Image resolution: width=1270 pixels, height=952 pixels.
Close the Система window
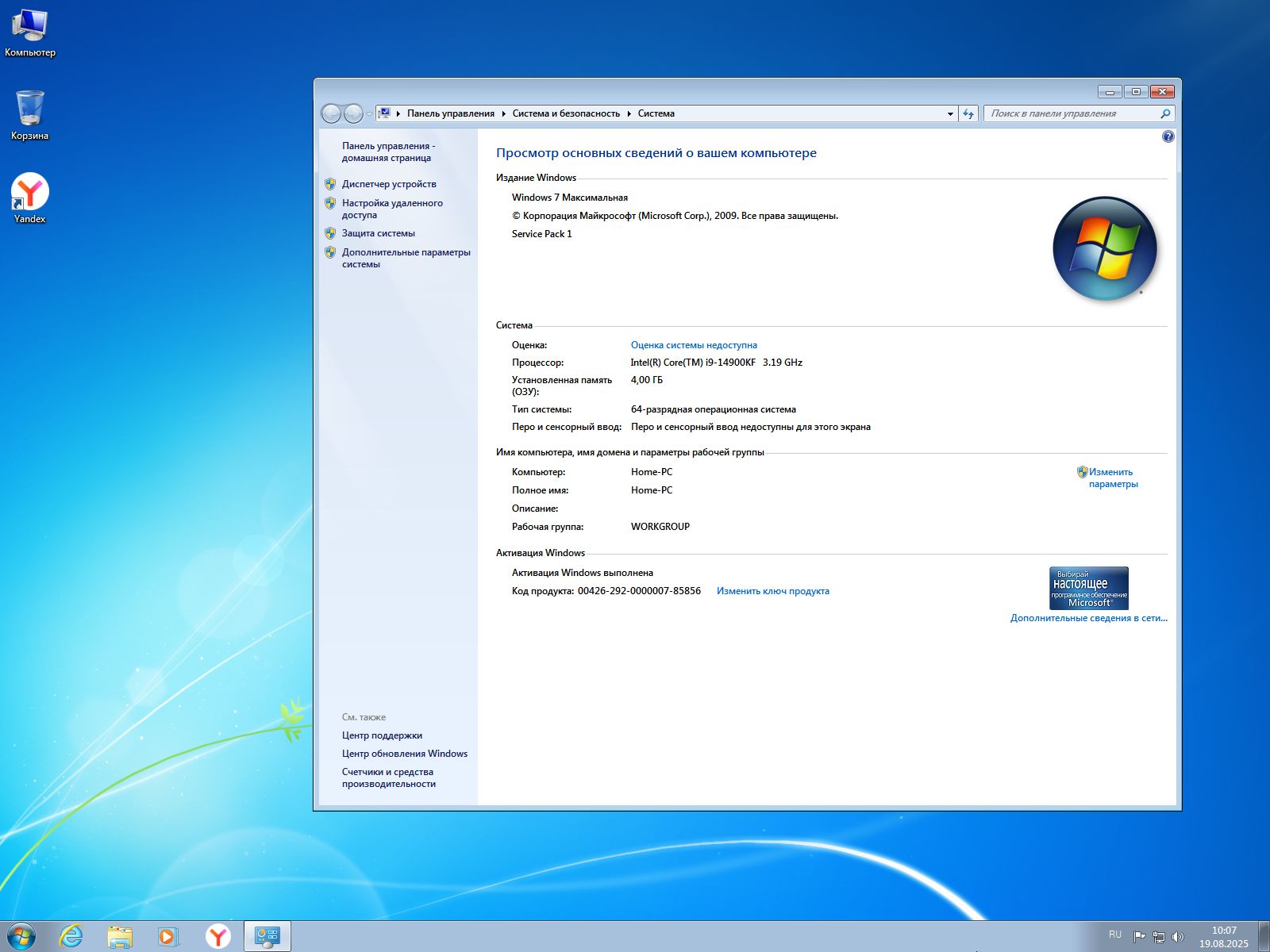pos(1162,91)
